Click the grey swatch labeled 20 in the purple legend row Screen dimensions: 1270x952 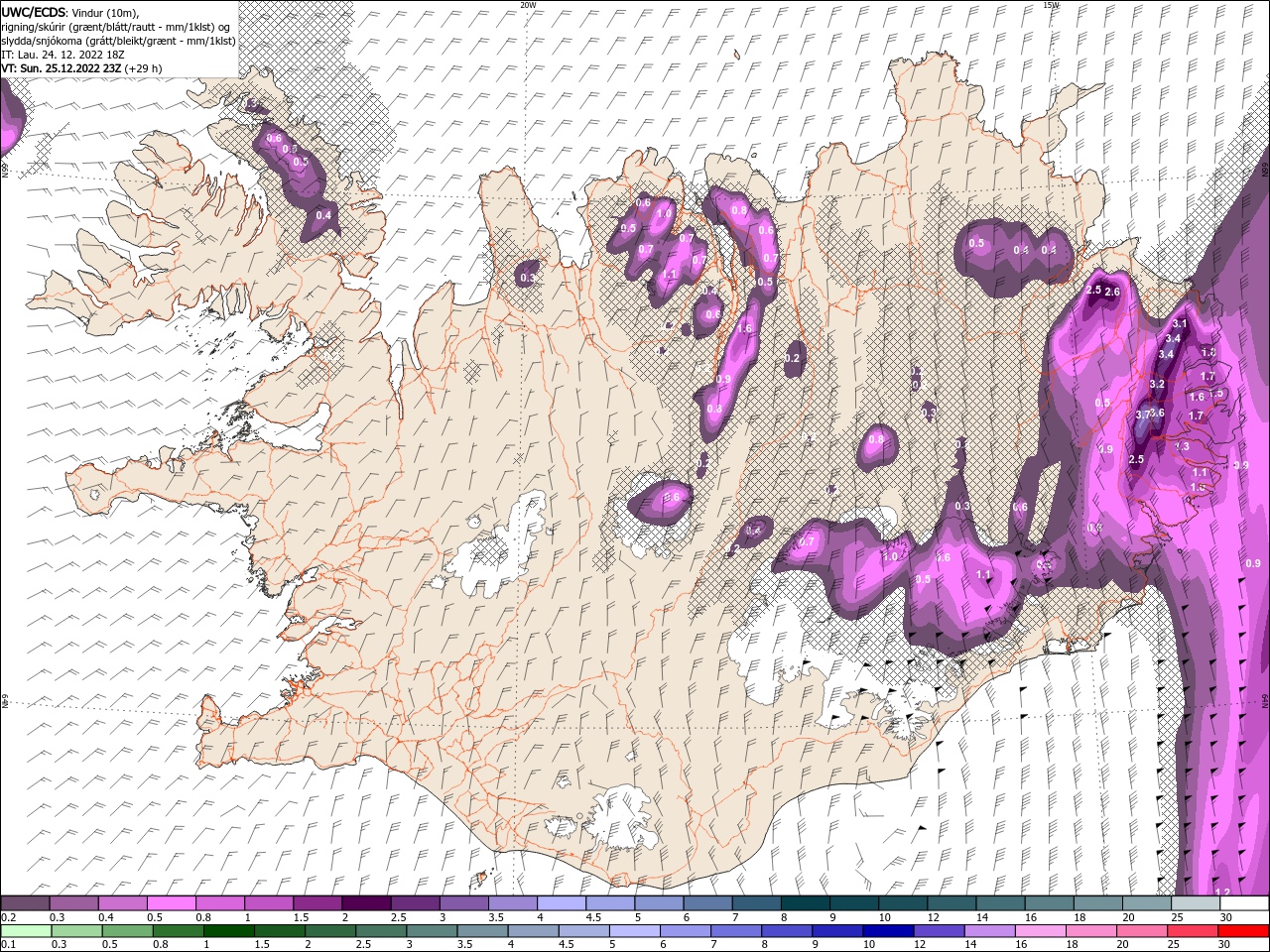click(x=1147, y=903)
